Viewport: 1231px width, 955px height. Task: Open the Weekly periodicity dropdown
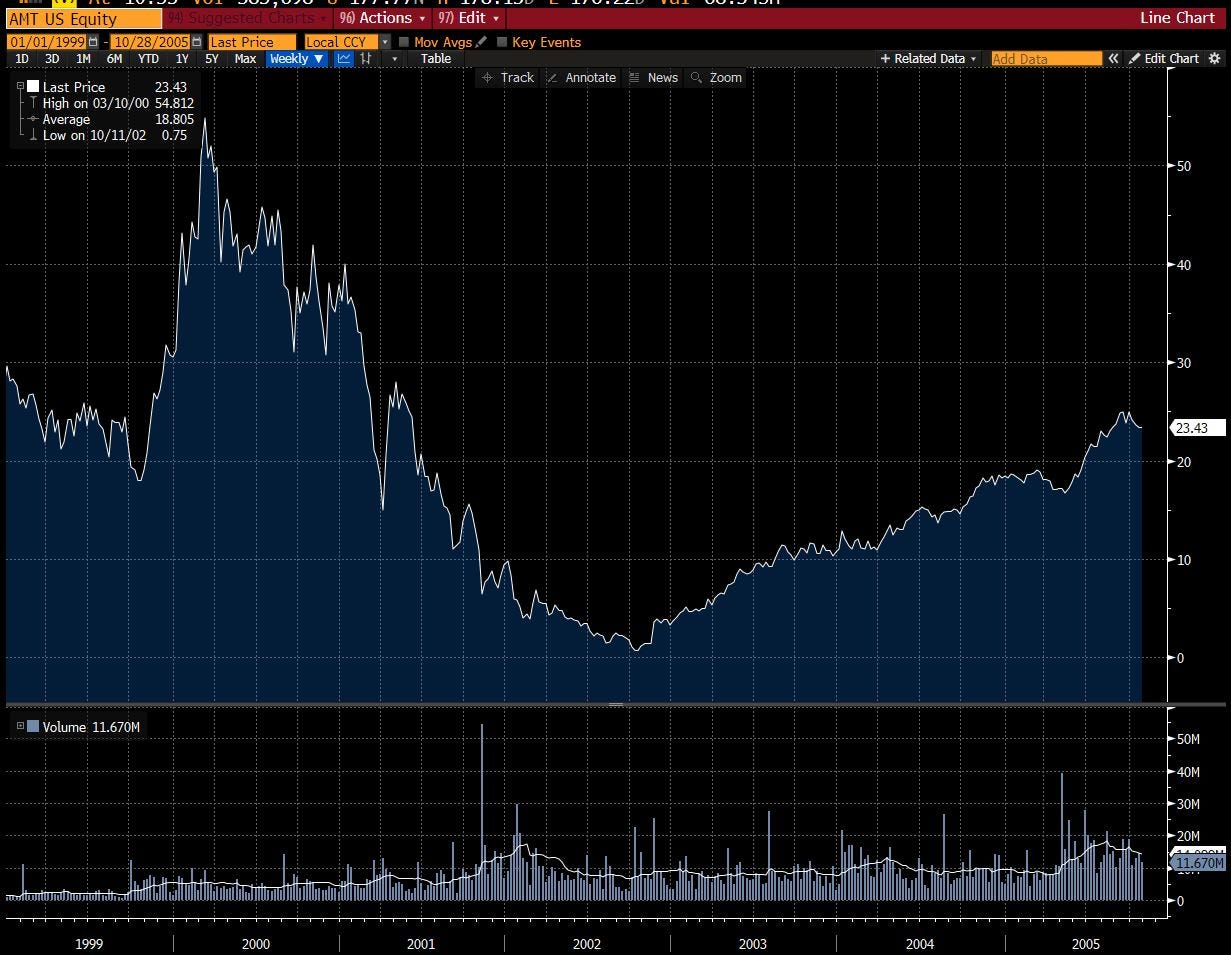[x=297, y=59]
